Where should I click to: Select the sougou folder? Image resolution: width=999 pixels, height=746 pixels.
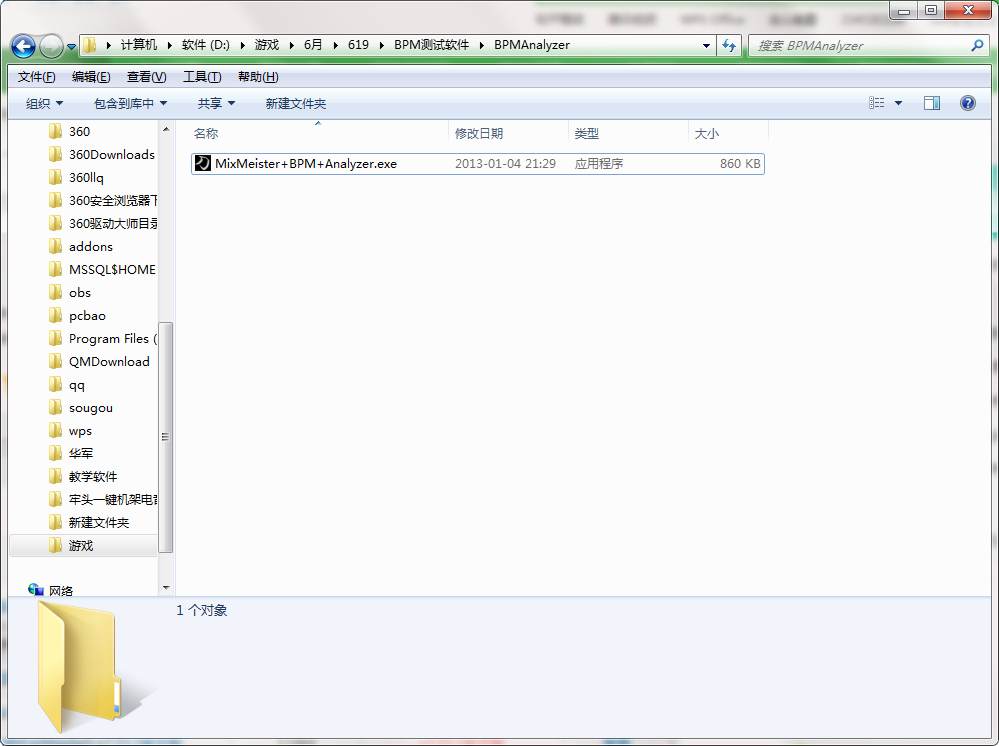click(90, 408)
